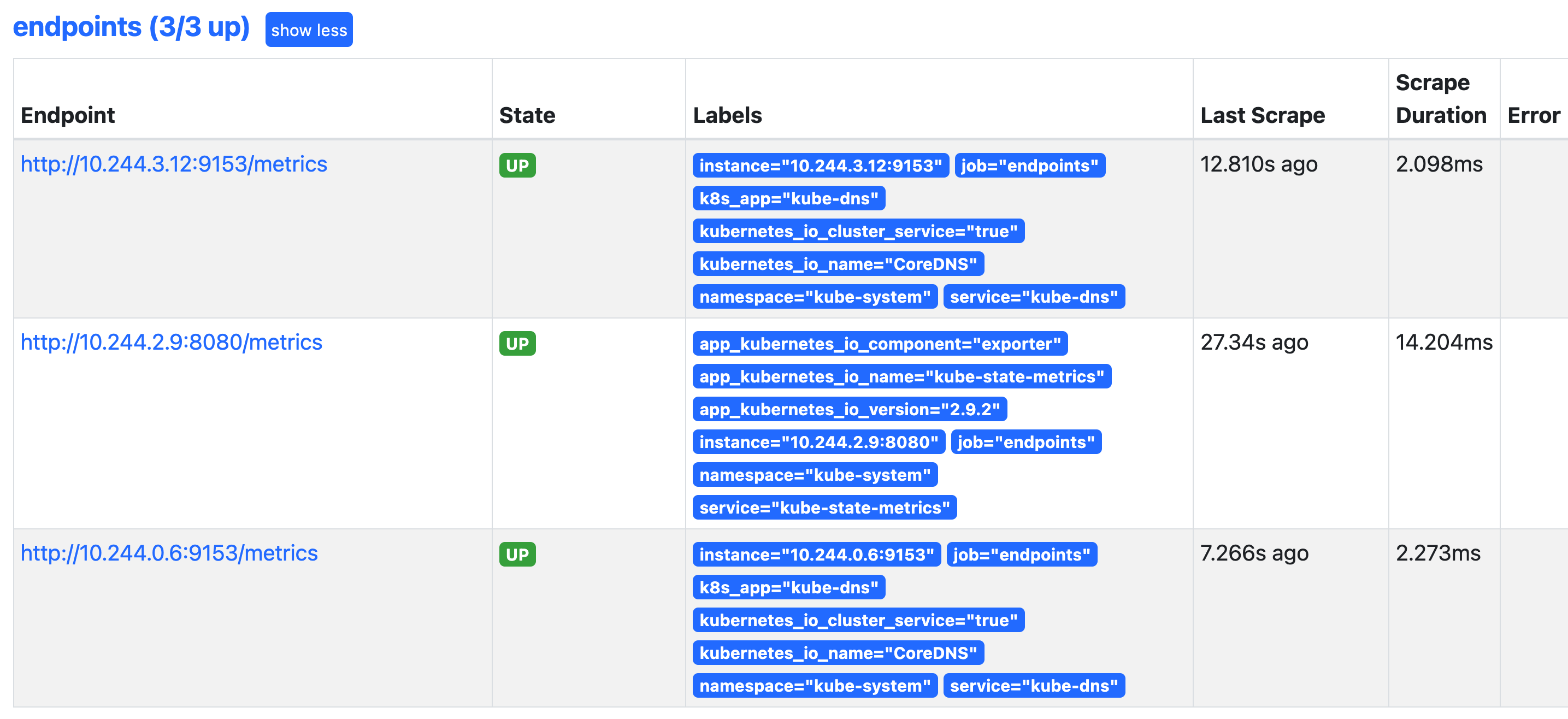This screenshot has width=1568, height=719.
Task: Click the 'show less' button
Action: tap(309, 30)
